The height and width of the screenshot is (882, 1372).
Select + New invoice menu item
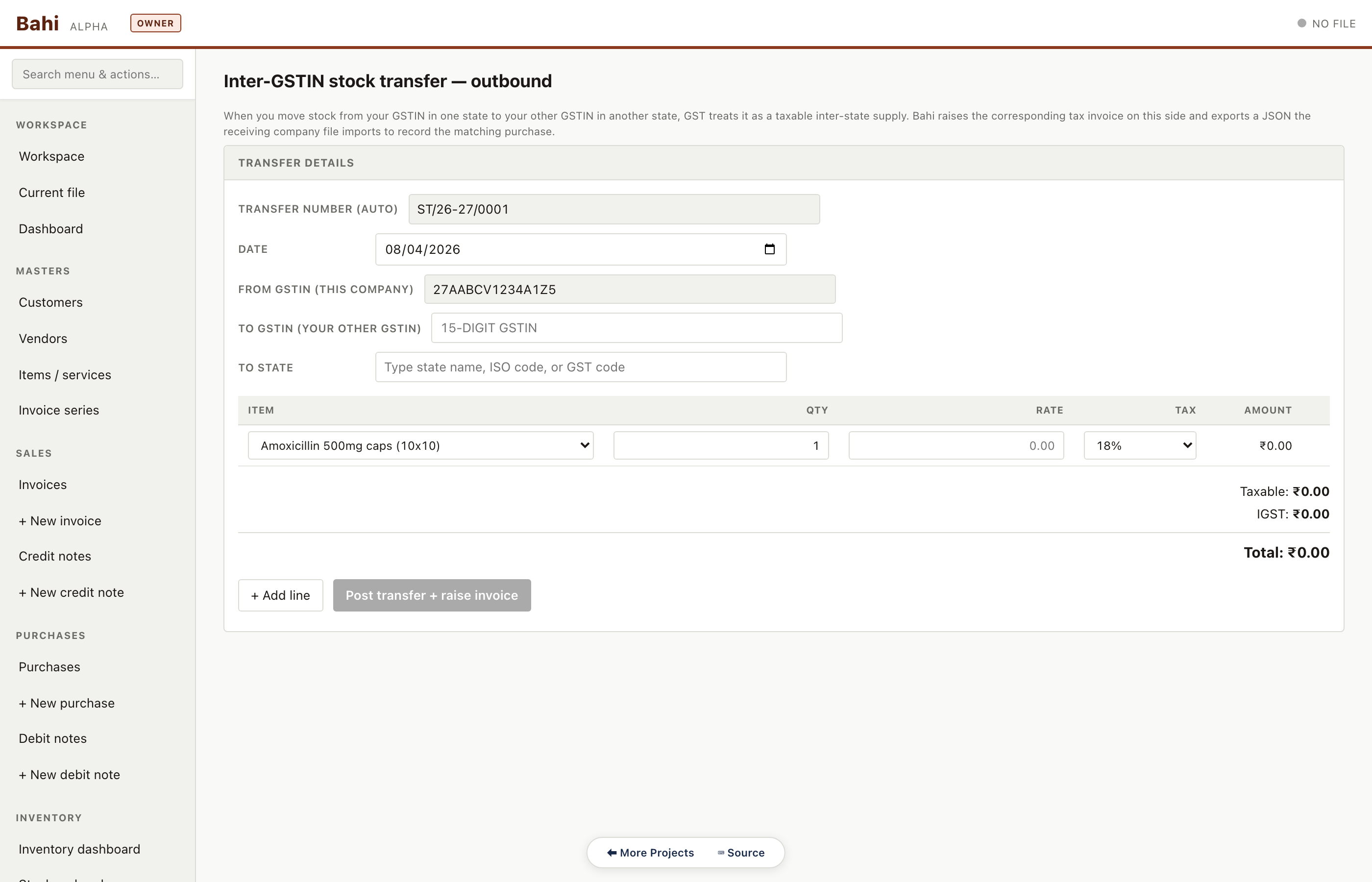click(60, 520)
